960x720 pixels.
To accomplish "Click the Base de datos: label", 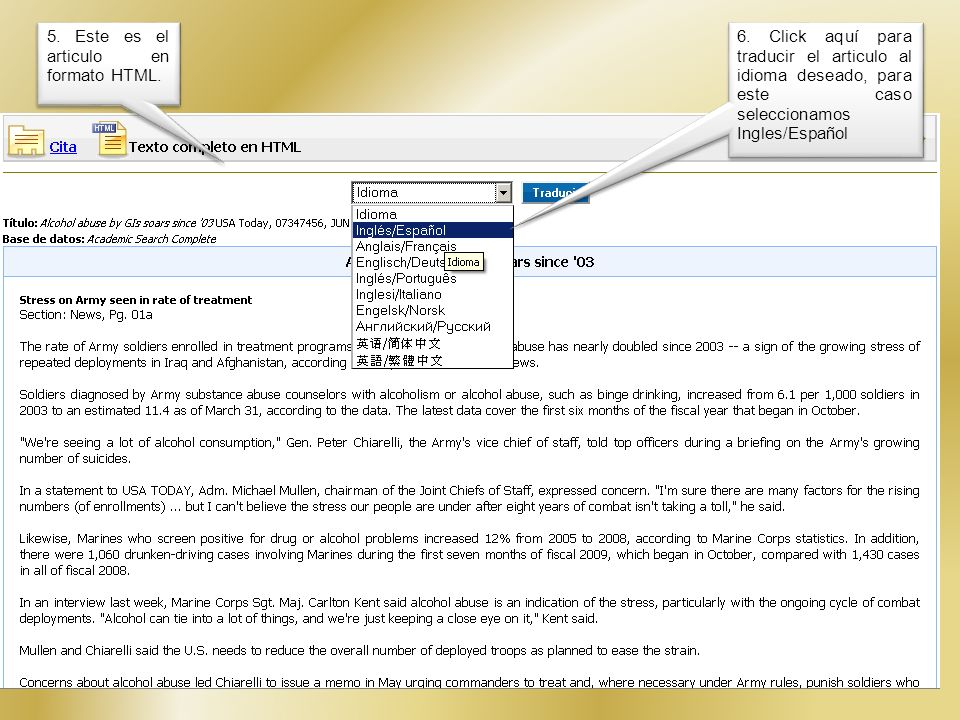I will 43,239.
